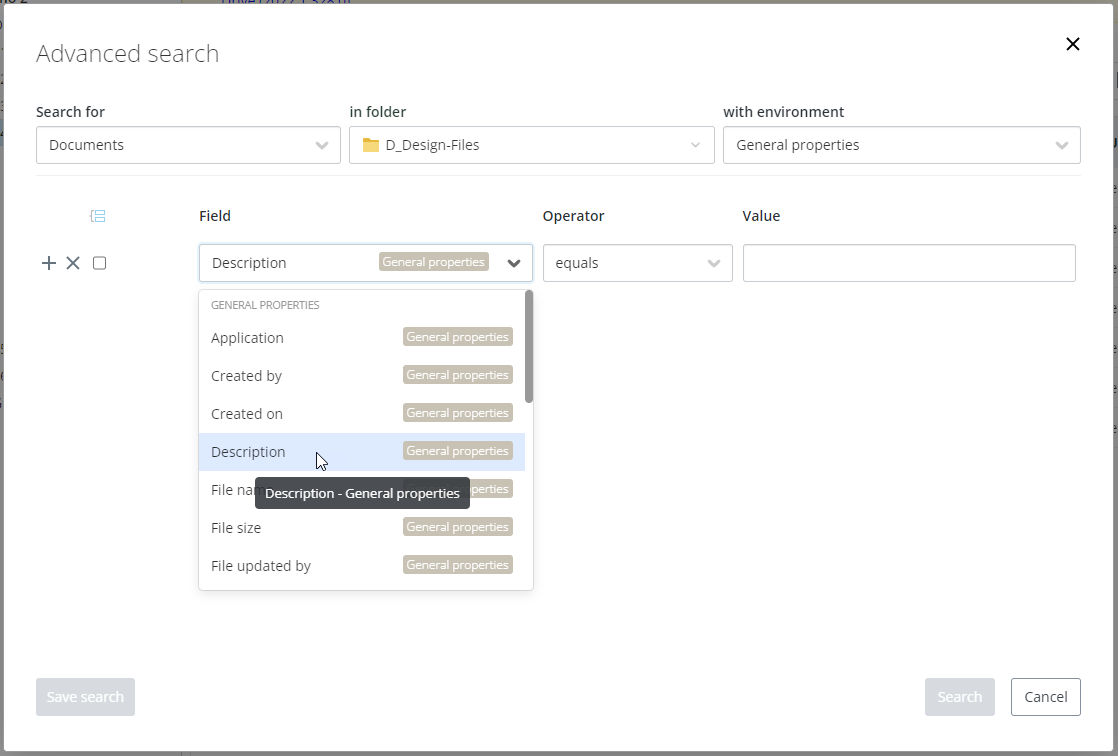This screenshot has width=1118, height=756.
Task: Click the plus icon to add condition
Action: pyautogui.click(x=48, y=263)
